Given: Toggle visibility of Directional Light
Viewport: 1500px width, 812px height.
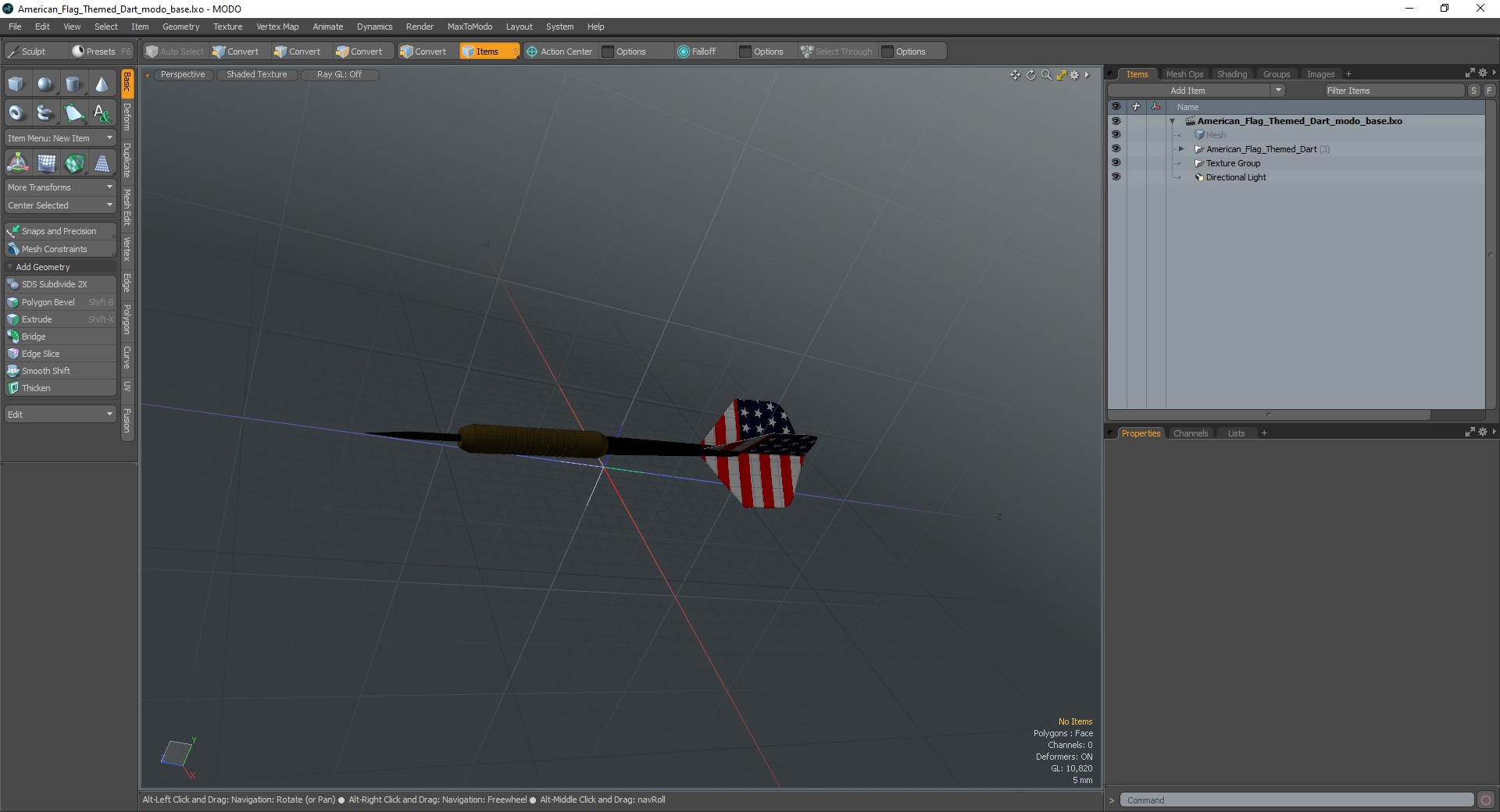Looking at the screenshot, I should [x=1116, y=177].
